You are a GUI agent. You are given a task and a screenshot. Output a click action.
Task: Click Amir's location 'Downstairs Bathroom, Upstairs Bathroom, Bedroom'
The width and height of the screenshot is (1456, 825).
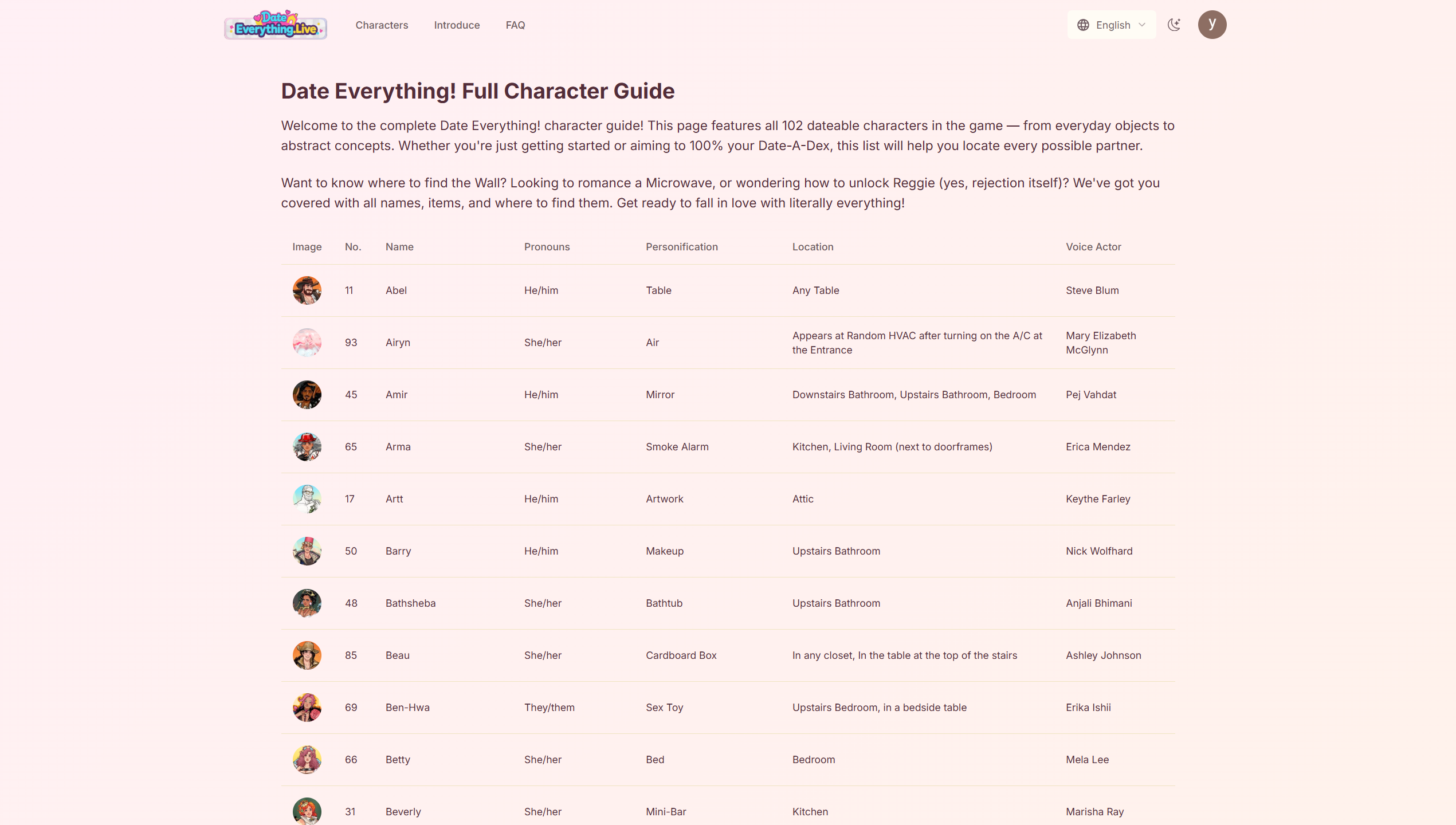(x=914, y=395)
